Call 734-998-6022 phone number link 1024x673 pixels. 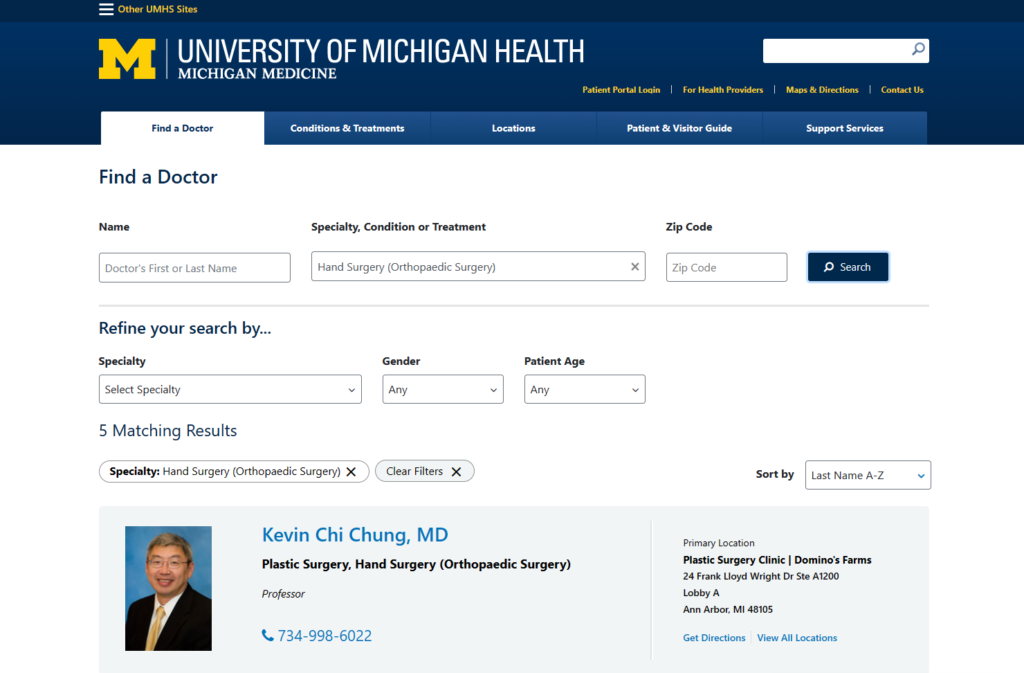coord(325,636)
